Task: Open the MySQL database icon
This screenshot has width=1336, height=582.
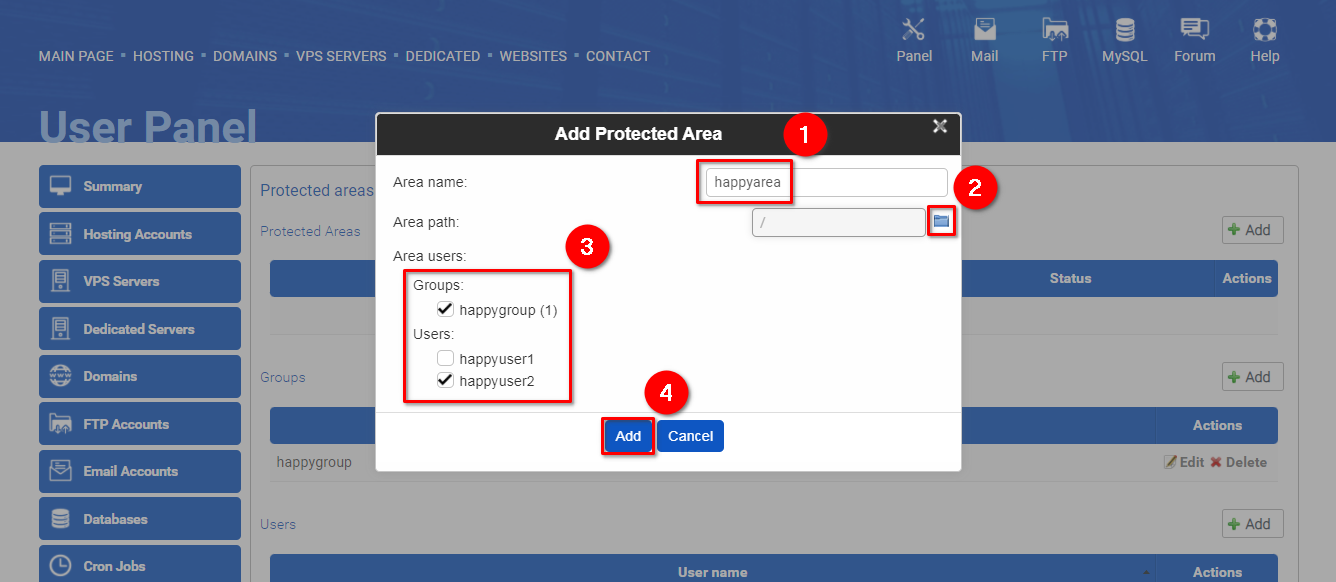Action: [x=1125, y=29]
